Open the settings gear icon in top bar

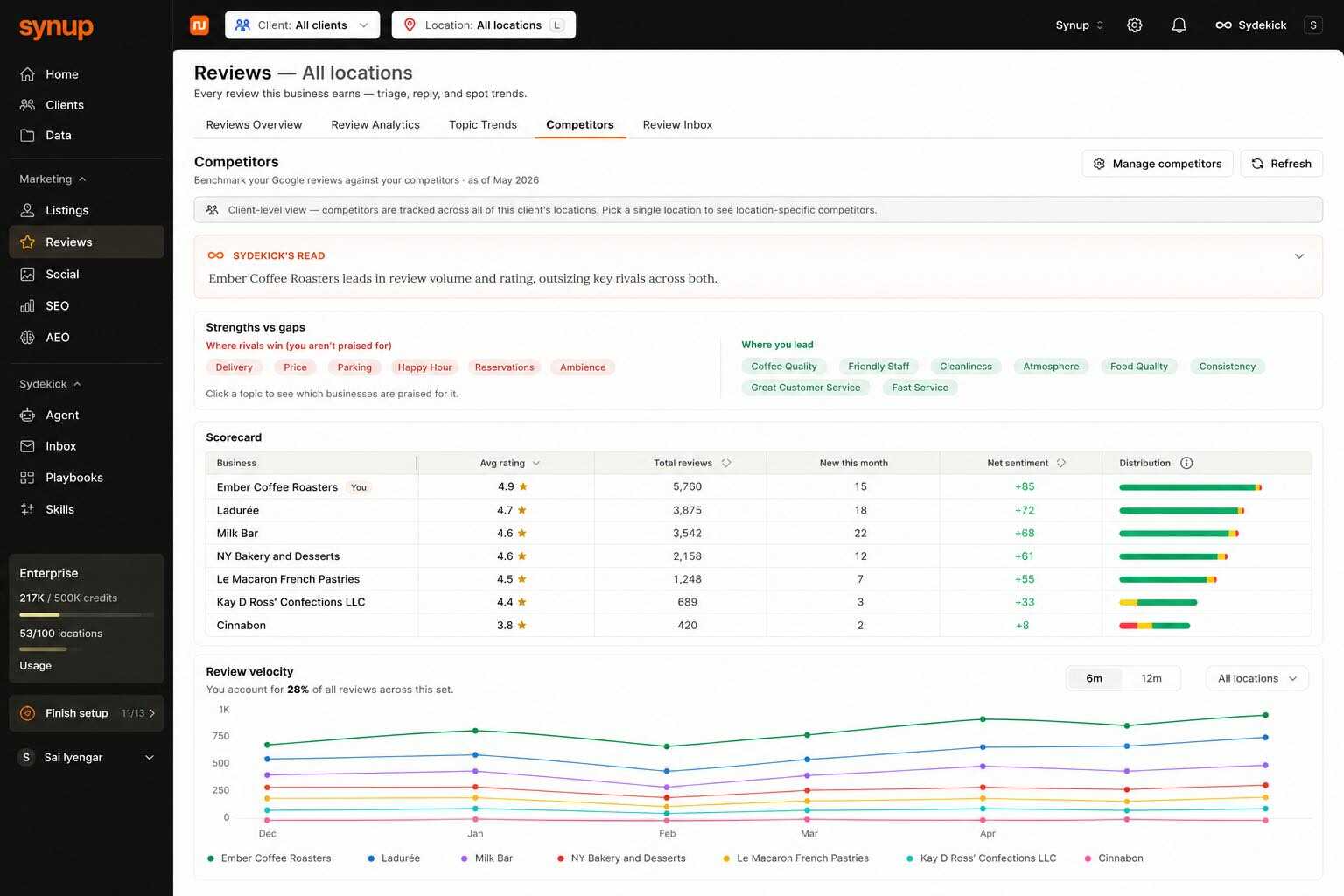1134,25
